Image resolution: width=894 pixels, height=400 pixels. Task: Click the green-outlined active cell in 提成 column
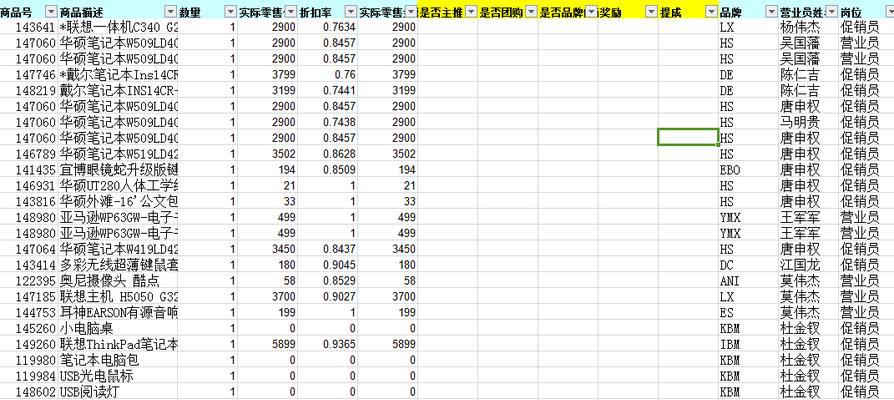tap(688, 137)
